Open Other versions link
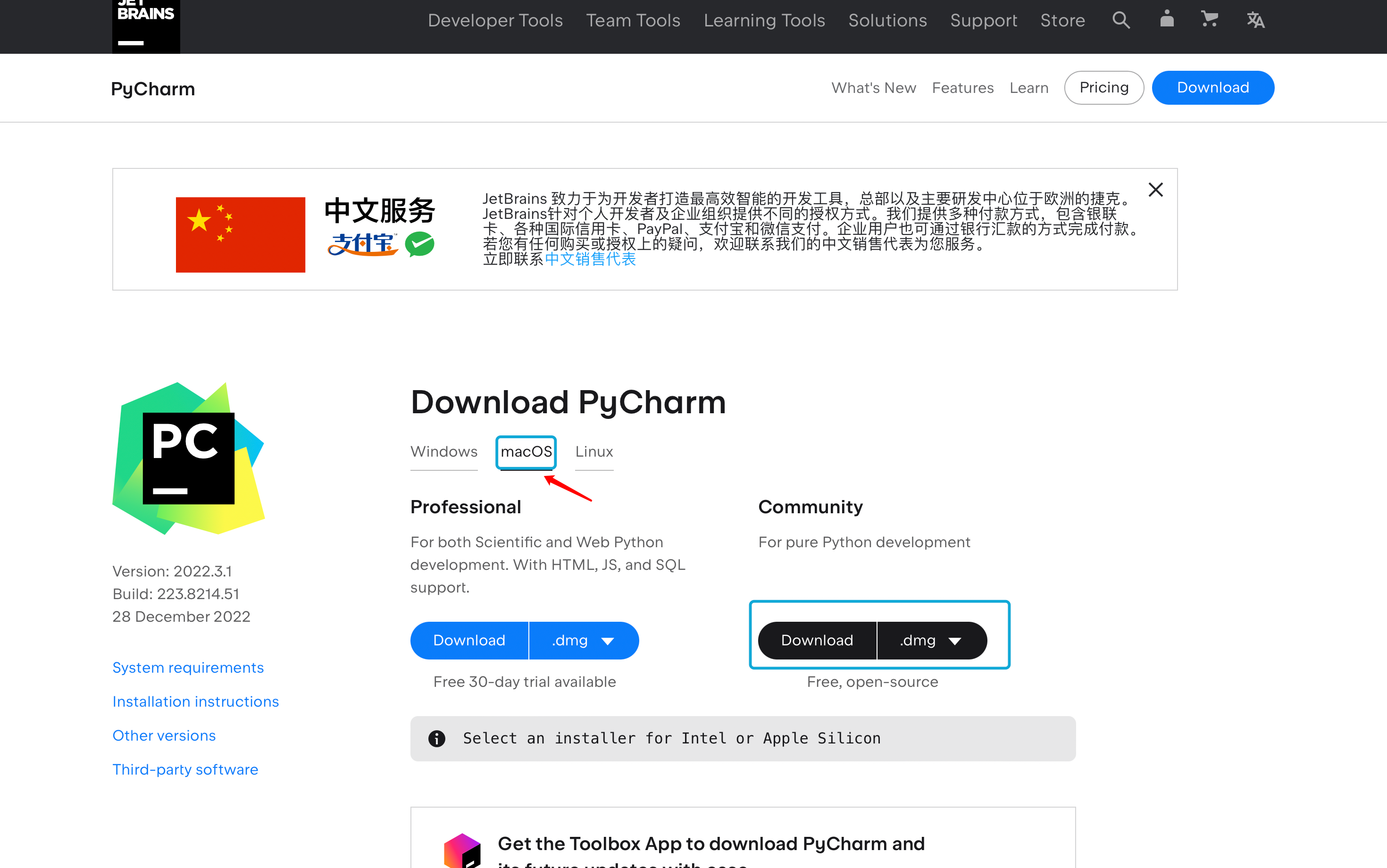 [x=164, y=735]
